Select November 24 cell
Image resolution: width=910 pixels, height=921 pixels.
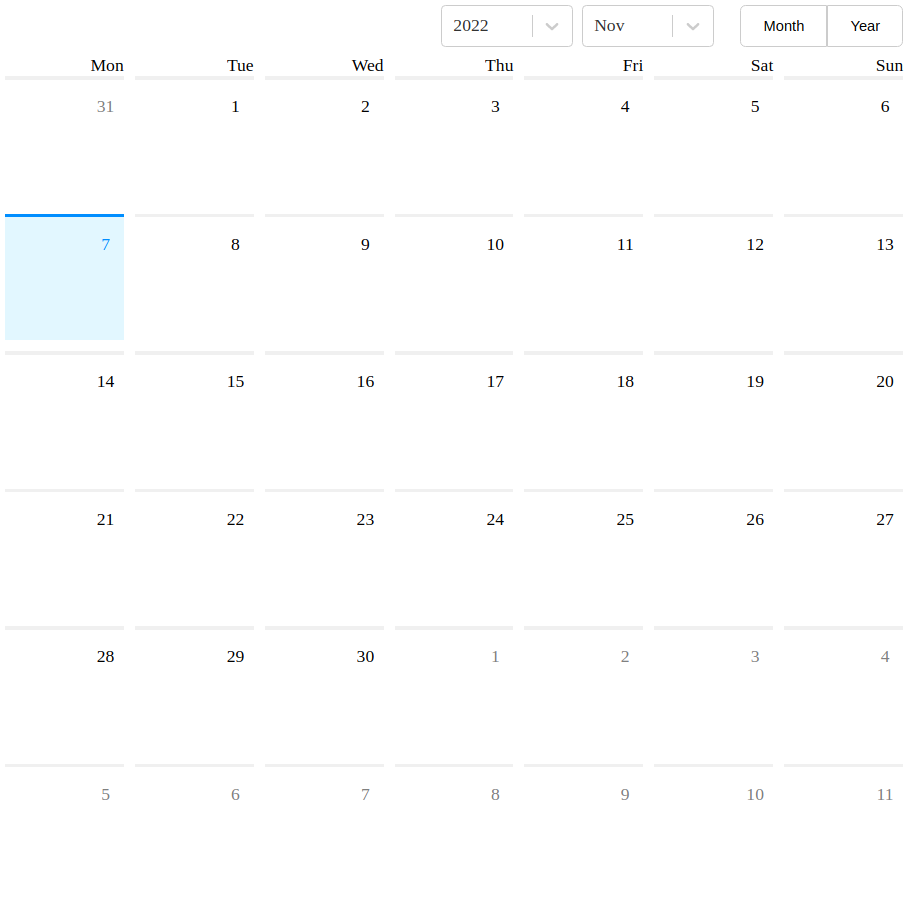pos(453,553)
